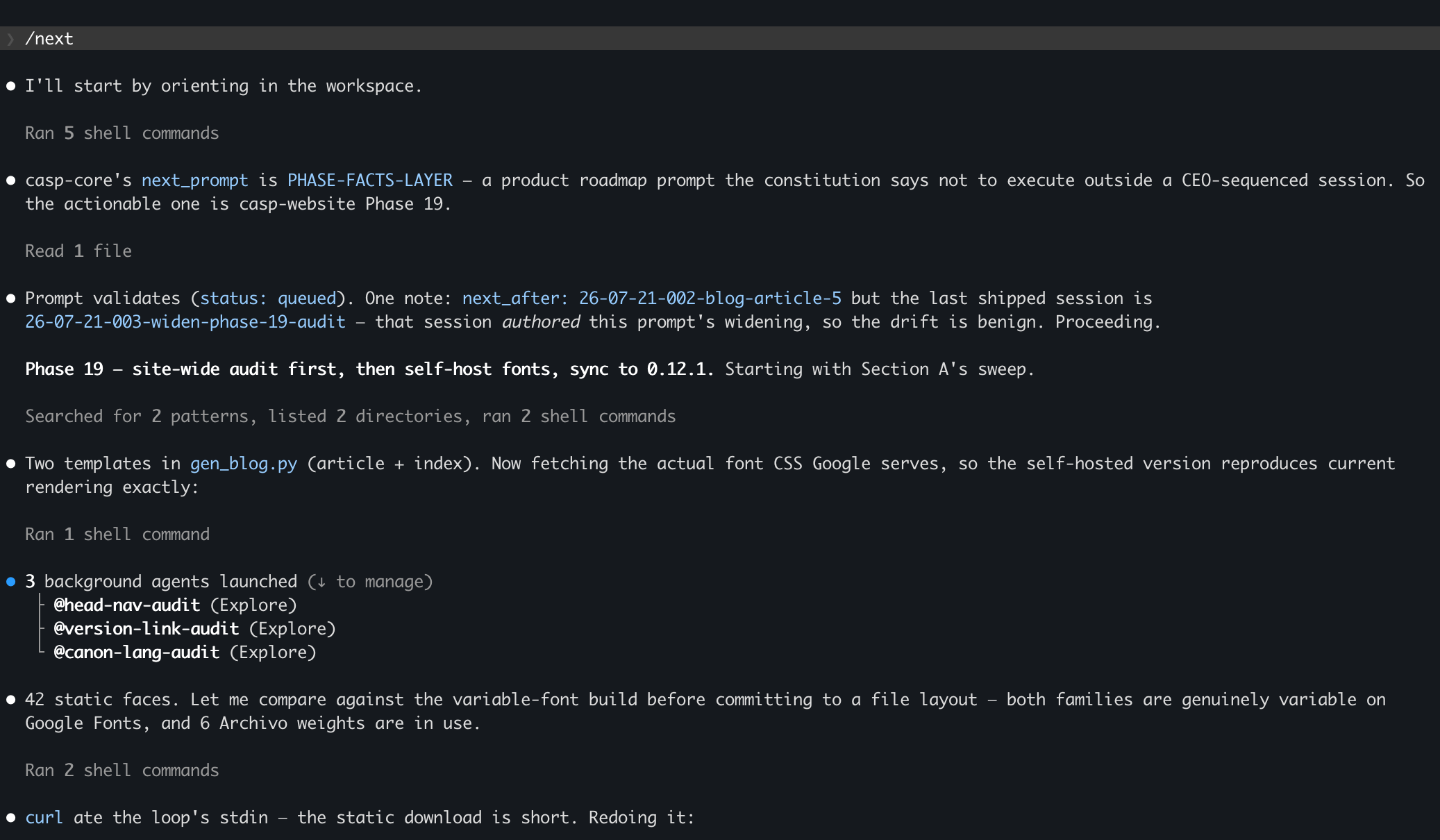
Task: Click 'next_after: 26-07-21-002-blog-article-5' reference
Action: pos(652,298)
